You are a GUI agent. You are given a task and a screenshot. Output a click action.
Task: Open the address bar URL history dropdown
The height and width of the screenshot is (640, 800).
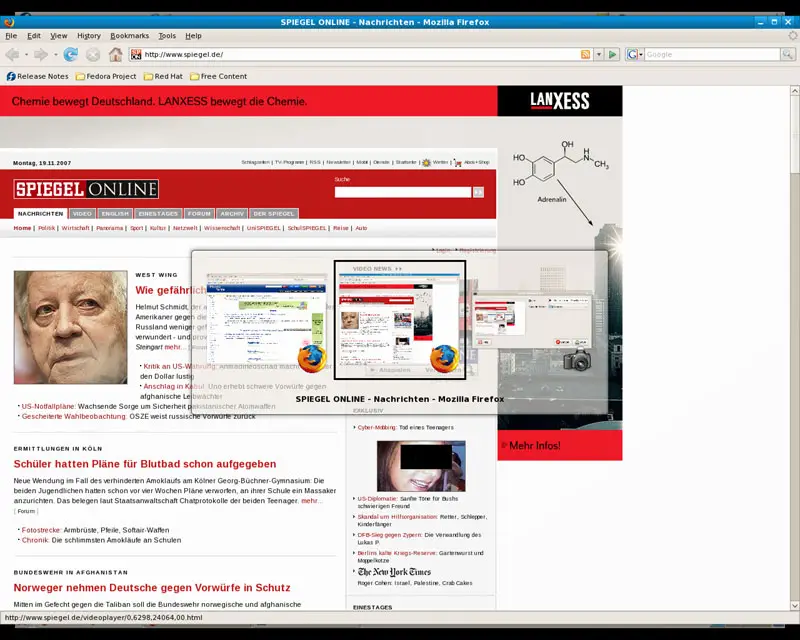(599, 54)
